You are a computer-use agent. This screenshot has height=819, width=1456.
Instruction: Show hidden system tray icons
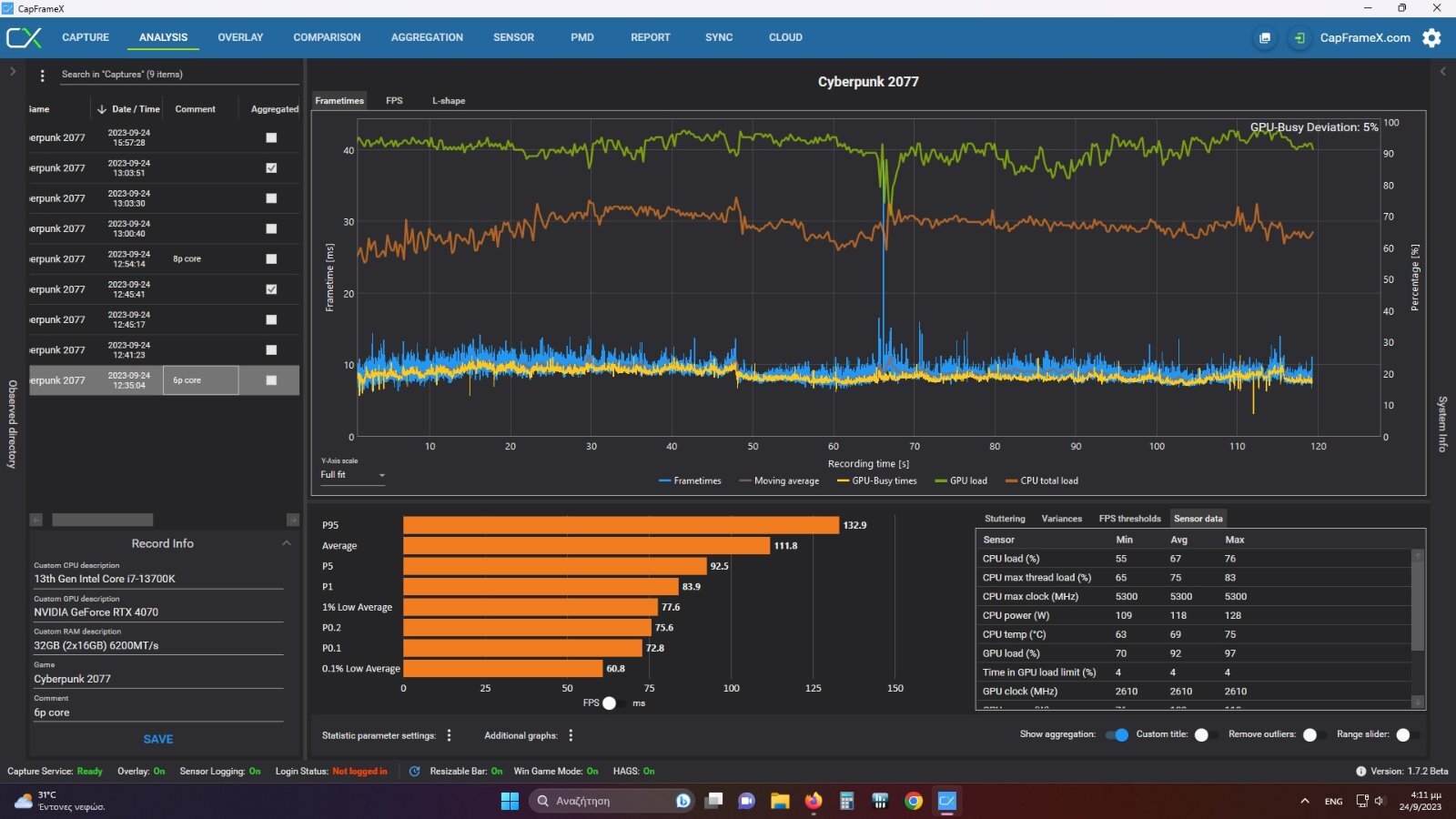point(1305,801)
